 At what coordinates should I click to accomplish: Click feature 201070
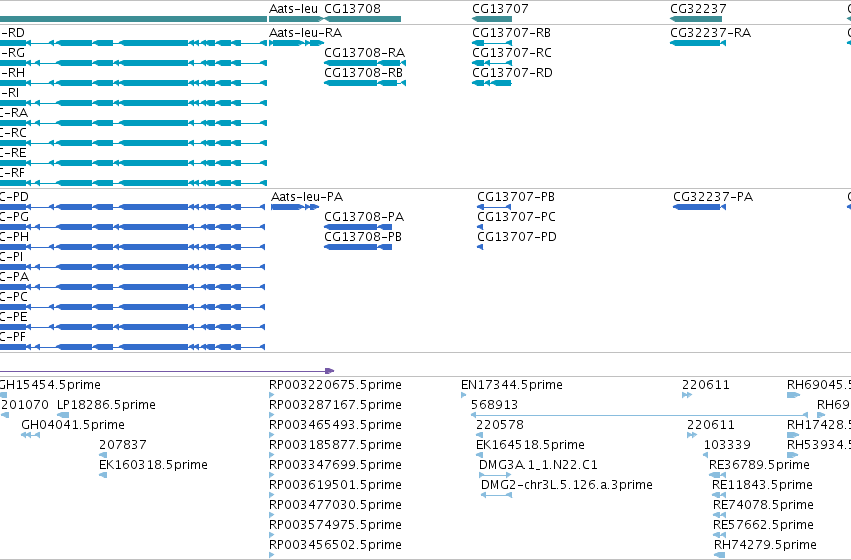pos(5,415)
